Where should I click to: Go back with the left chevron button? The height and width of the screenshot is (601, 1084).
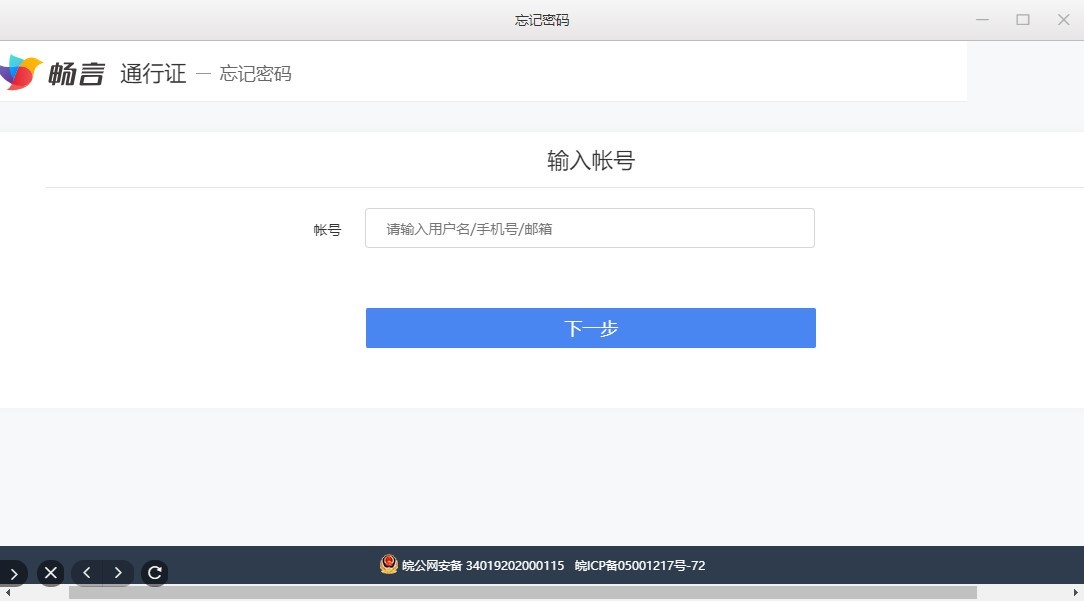pos(86,573)
